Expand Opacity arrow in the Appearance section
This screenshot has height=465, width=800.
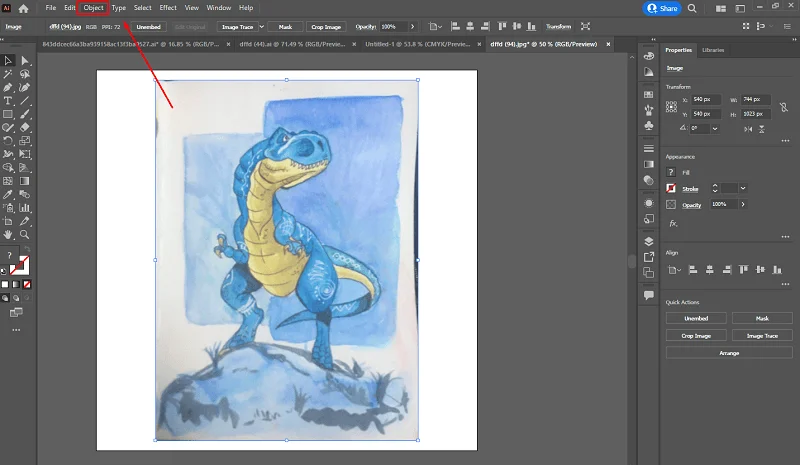743,204
